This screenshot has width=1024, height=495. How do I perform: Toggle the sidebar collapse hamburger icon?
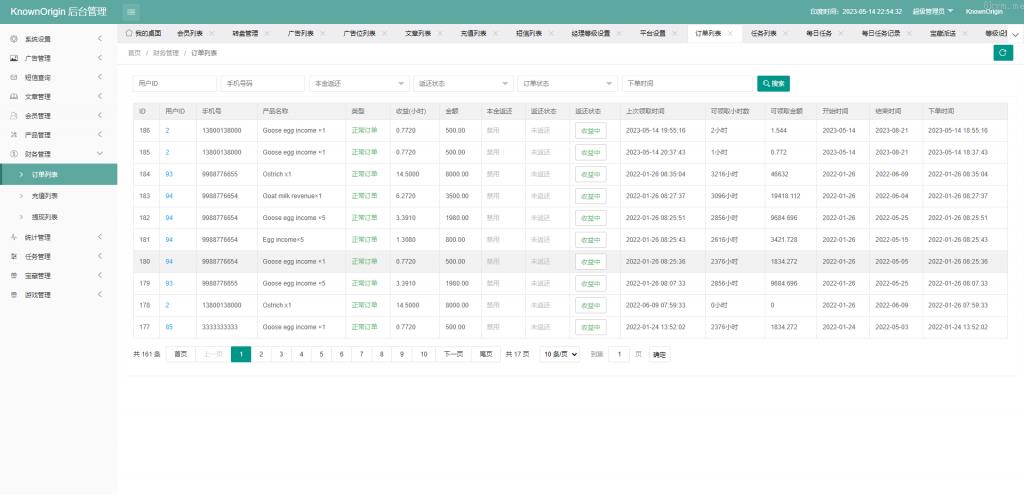pyautogui.click(x=132, y=11)
